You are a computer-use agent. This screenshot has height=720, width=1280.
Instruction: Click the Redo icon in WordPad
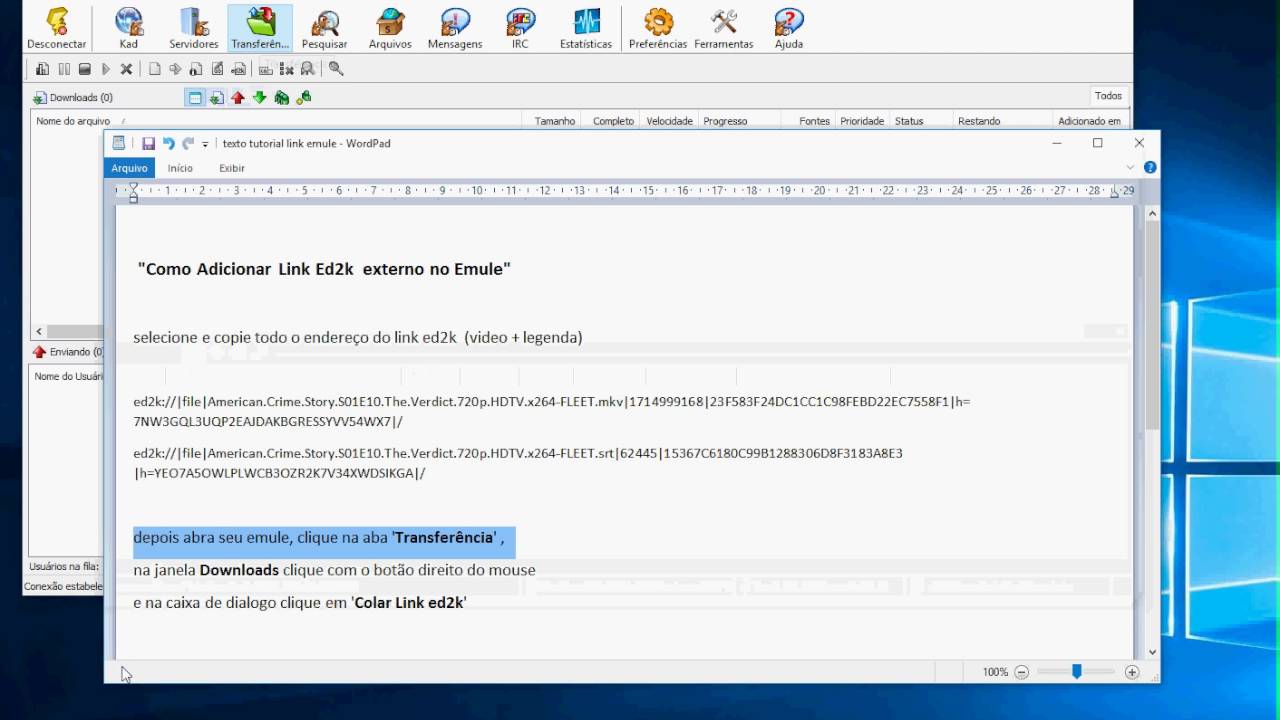[187, 144]
